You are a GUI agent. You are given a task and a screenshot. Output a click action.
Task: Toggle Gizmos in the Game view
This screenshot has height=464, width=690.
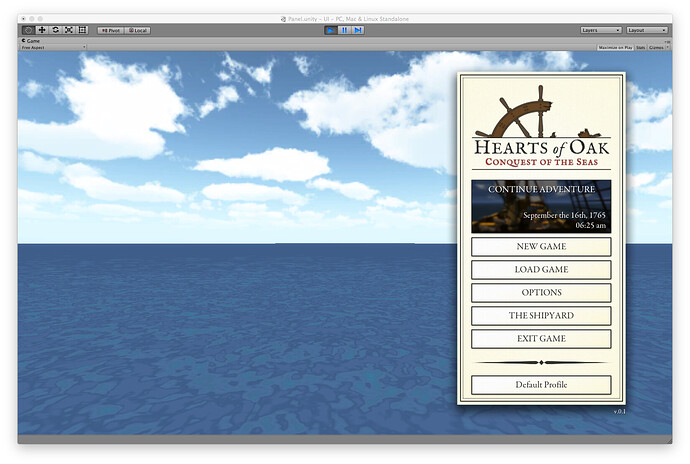click(656, 47)
